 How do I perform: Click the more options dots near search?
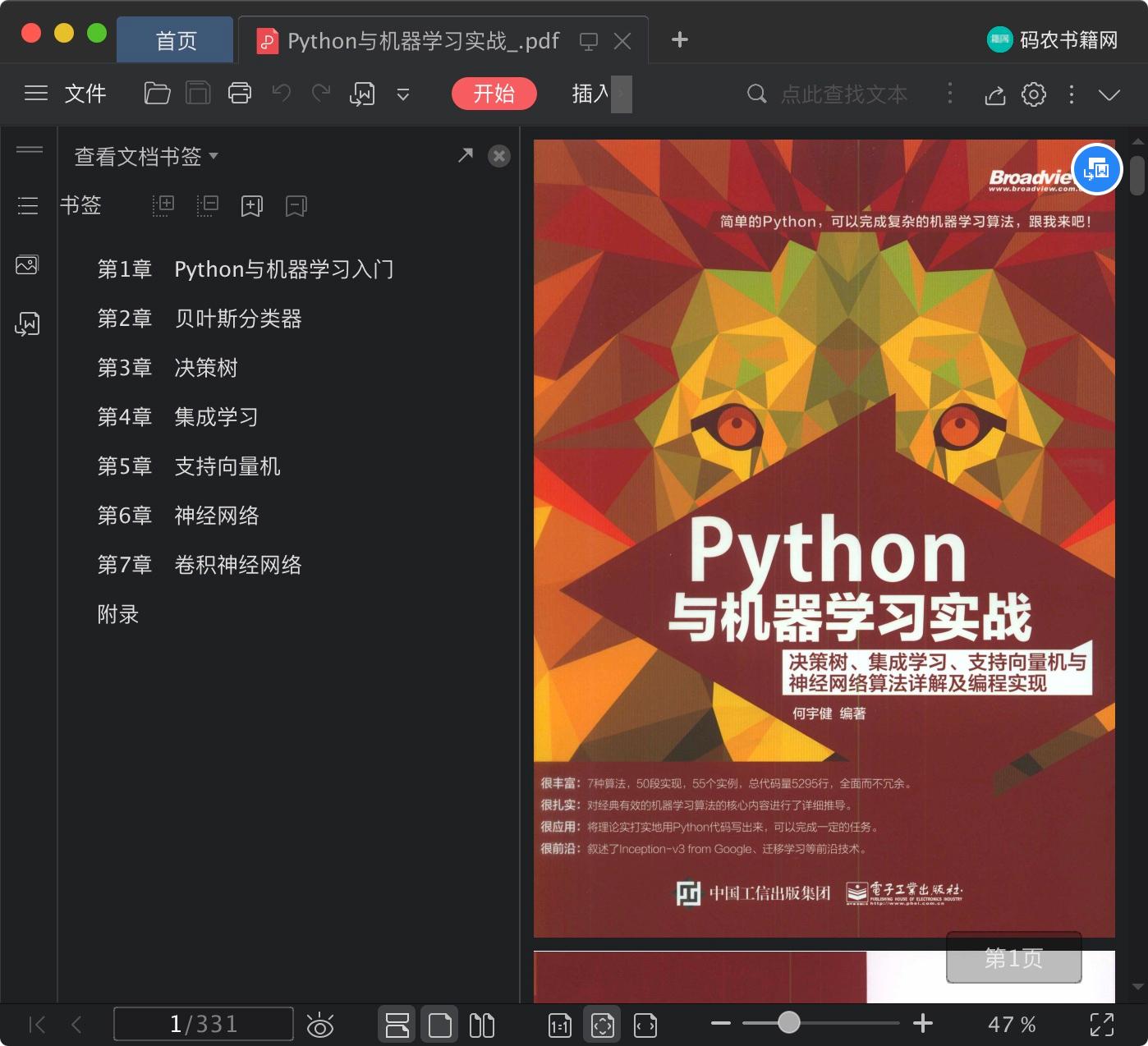[x=950, y=93]
